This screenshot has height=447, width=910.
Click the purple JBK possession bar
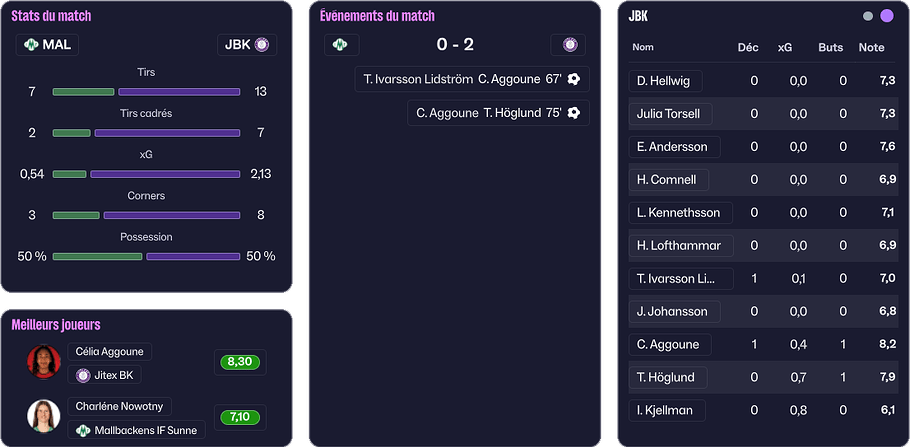point(193,257)
